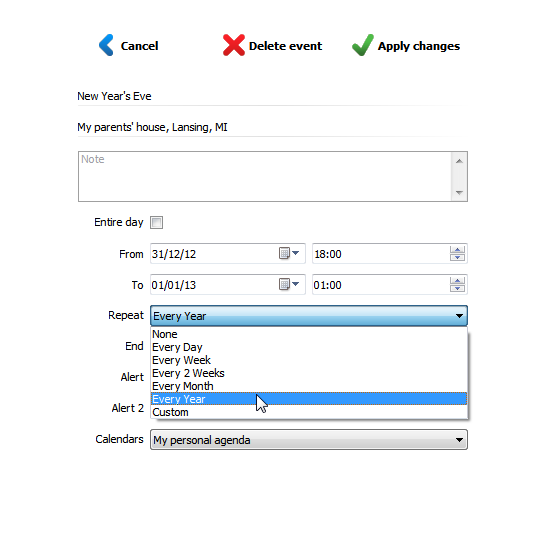The height and width of the screenshot is (533, 546).
Task: Choose Every Day repeat option
Action: (309, 347)
